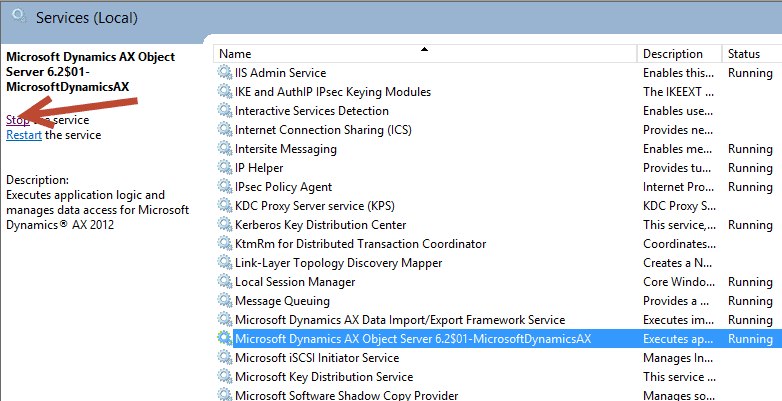This screenshot has height=401, width=782.
Task: Click gear icon of the highlighted AX Object Server row
Action: coord(224,338)
